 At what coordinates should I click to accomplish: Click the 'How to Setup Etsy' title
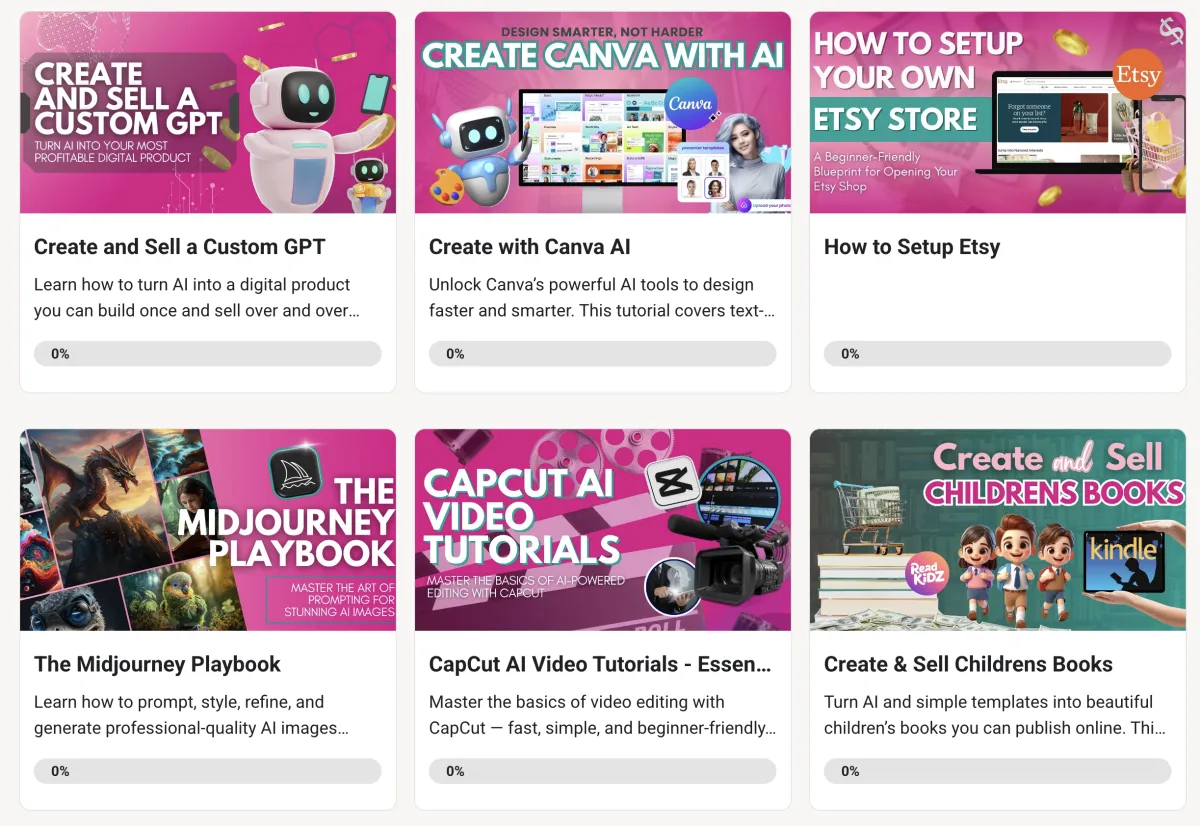pos(912,247)
